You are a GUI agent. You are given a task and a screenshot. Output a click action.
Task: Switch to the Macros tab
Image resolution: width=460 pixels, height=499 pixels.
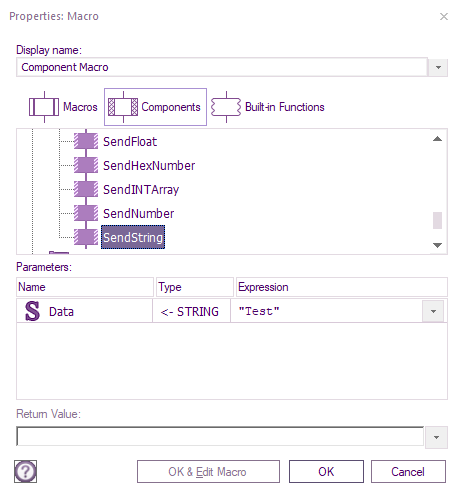pos(63,107)
